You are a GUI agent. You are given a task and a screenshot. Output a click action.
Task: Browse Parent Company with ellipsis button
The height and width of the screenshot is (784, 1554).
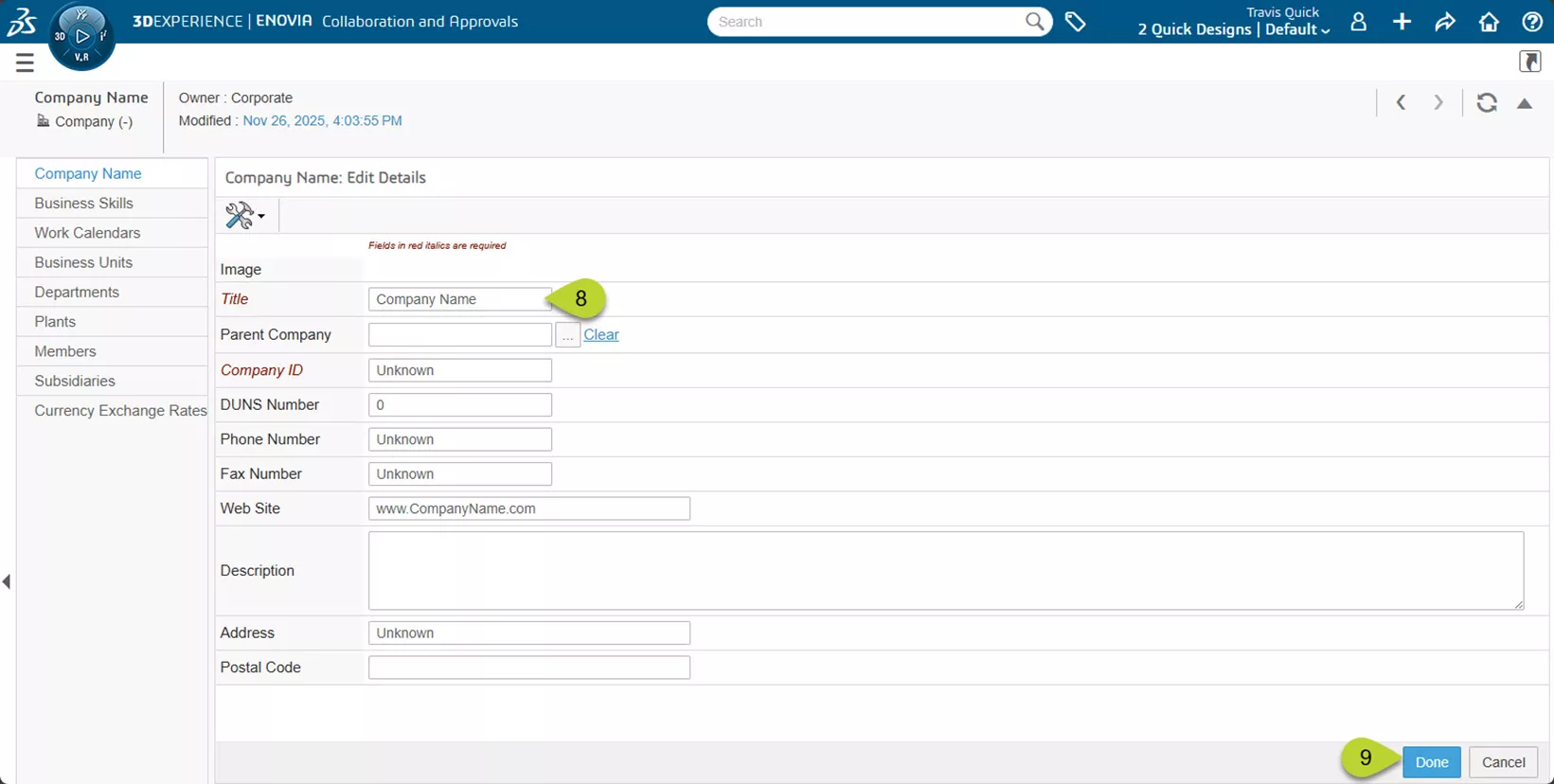coord(567,335)
